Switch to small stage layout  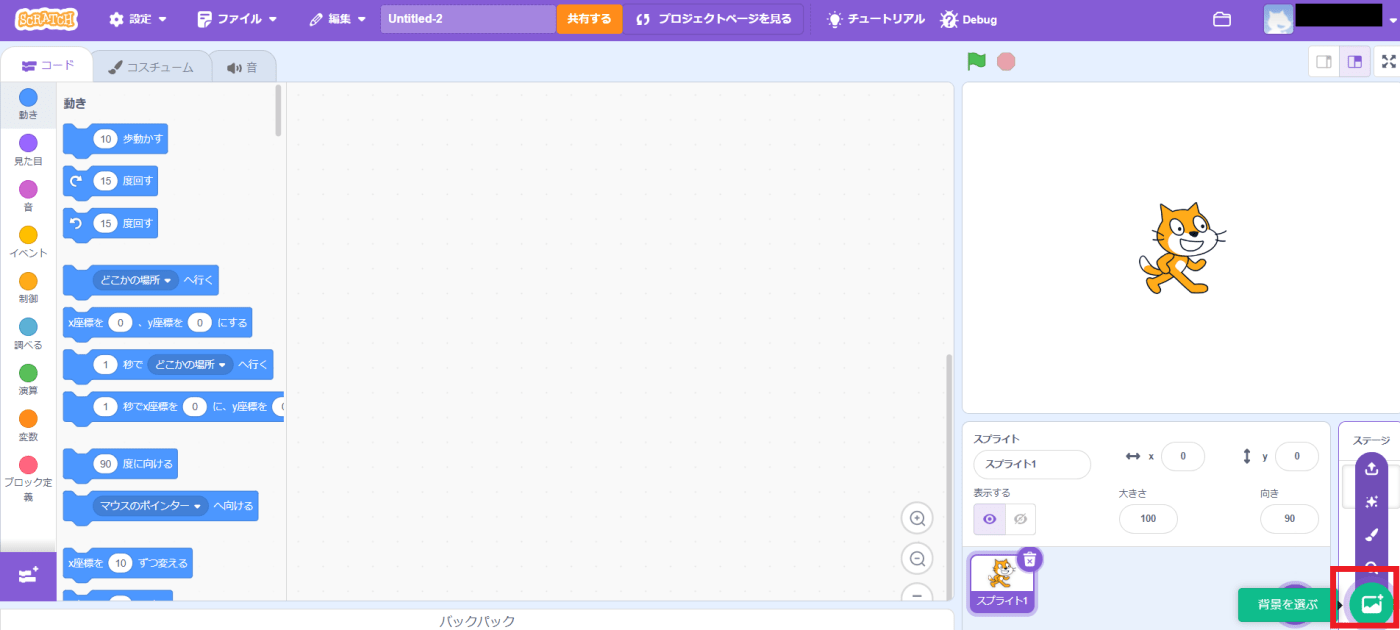click(1324, 62)
